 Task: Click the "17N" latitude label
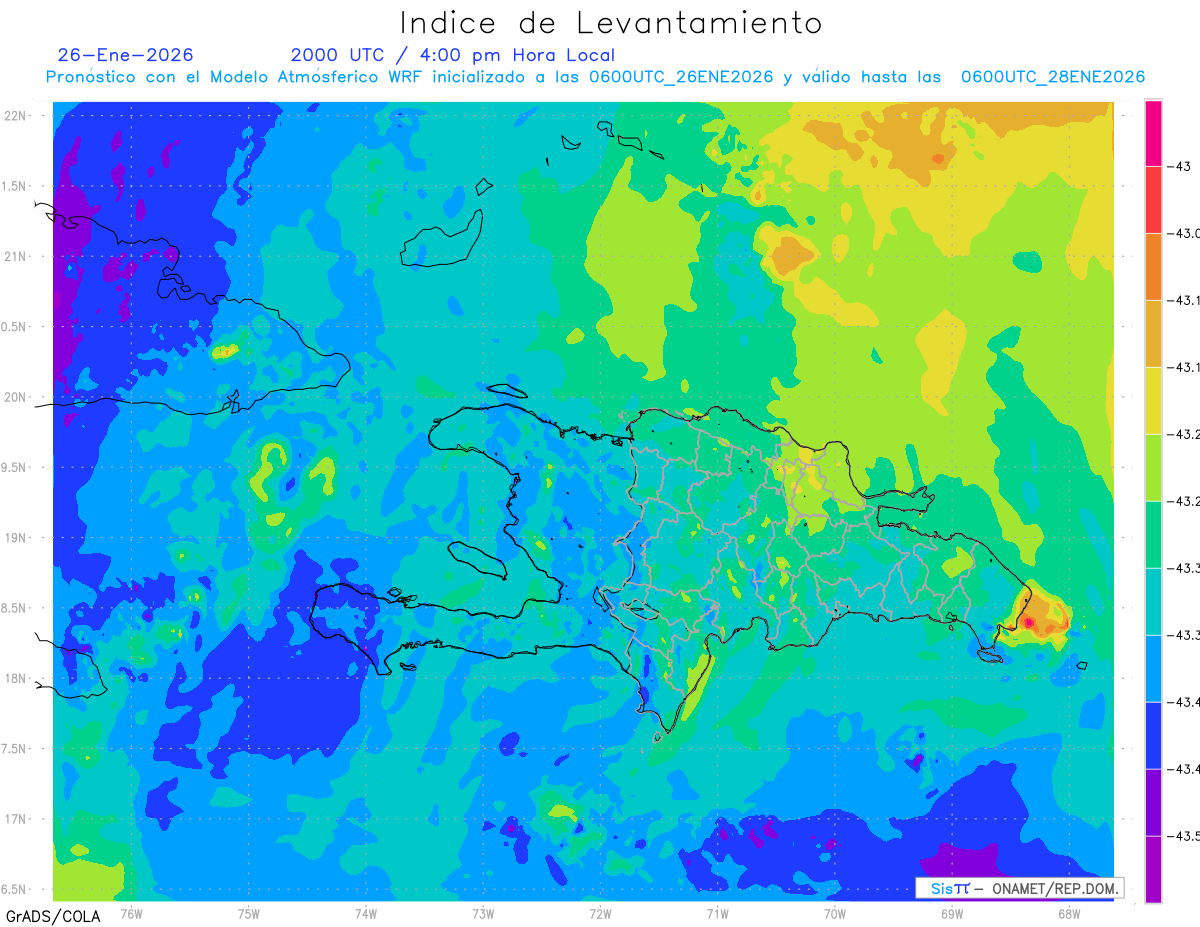(x=16, y=819)
